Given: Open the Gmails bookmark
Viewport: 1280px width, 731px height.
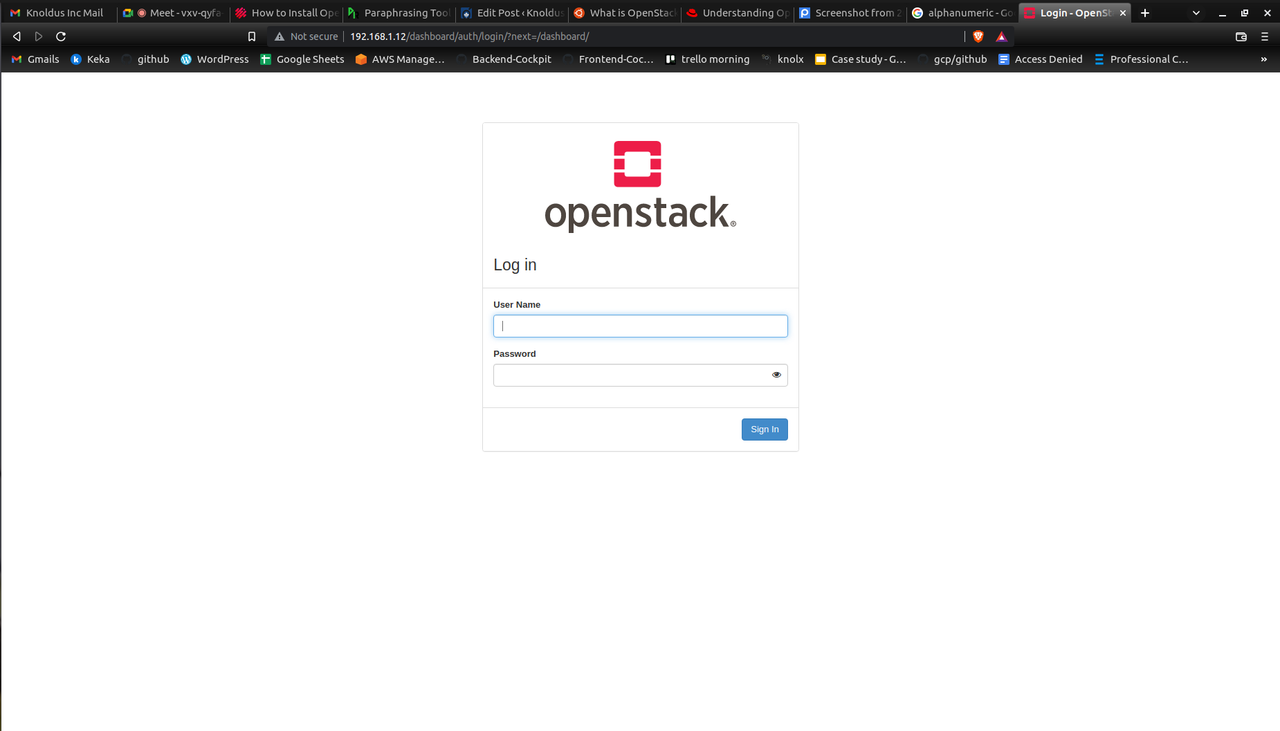Looking at the screenshot, I should 35,59.
